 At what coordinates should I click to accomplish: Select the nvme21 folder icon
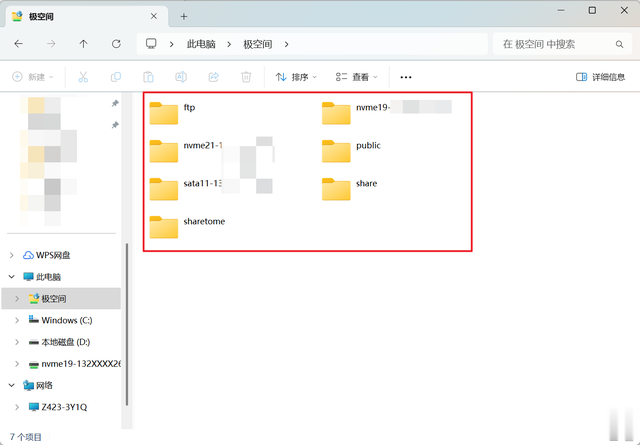(x=164, y=151)
